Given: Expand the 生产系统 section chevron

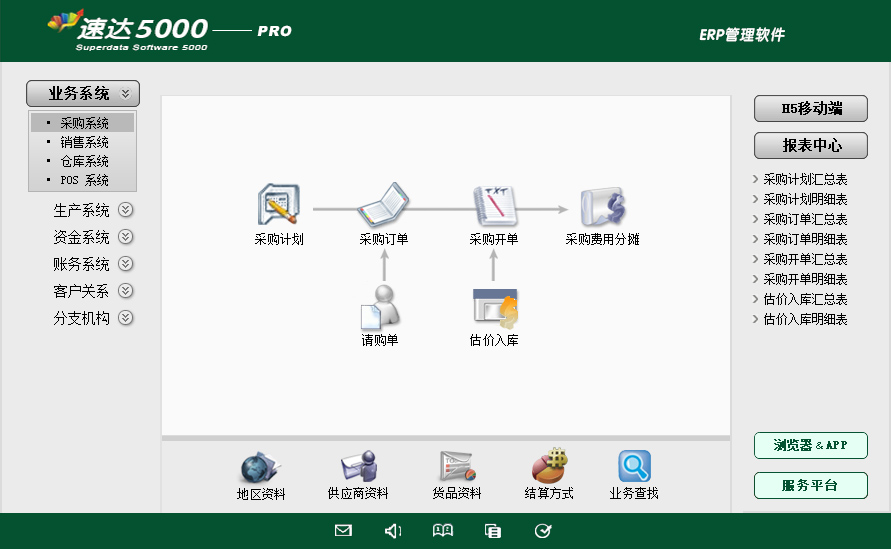Looking at the screenshot, I should click(x=126, y=210).
